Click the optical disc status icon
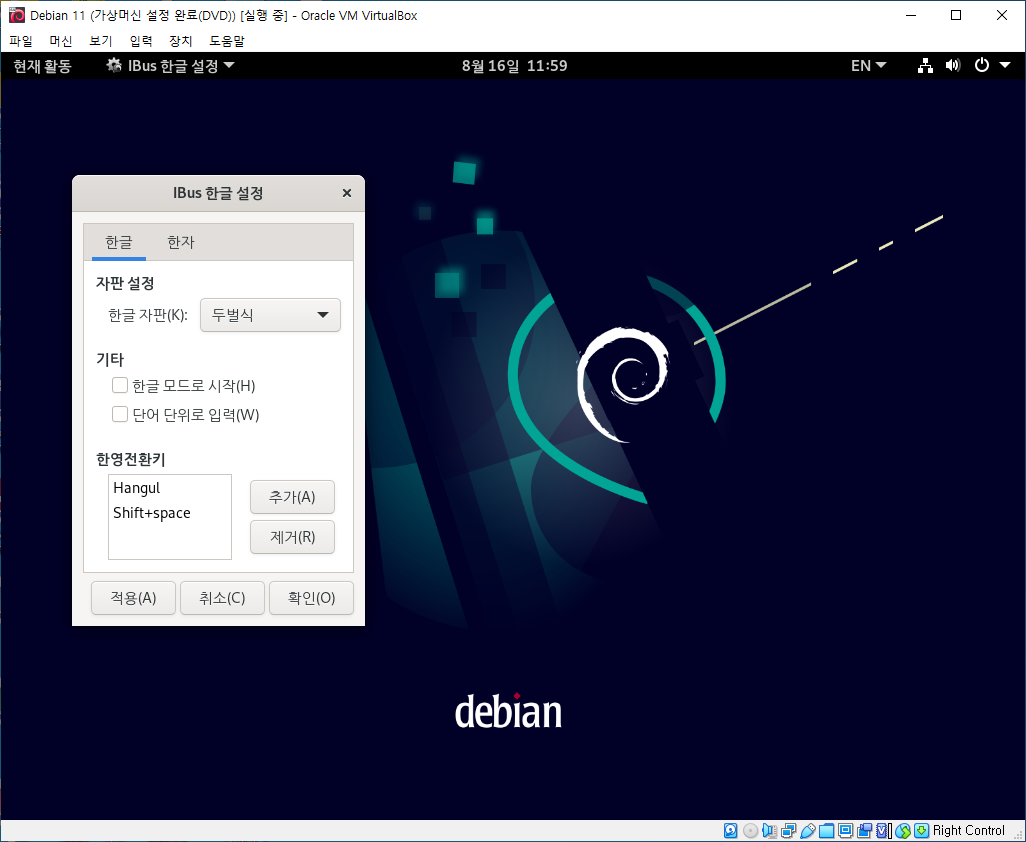This screenshot has width=1026, height=842. pos(751,831)
